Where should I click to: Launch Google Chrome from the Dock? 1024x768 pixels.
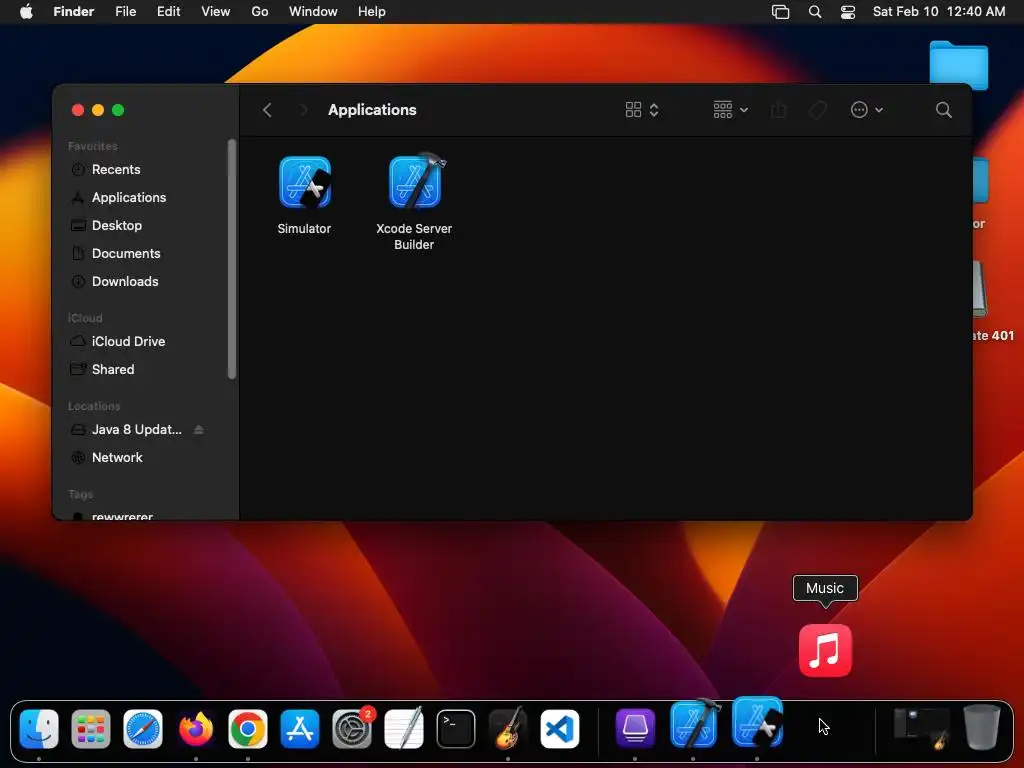(248, 728)
